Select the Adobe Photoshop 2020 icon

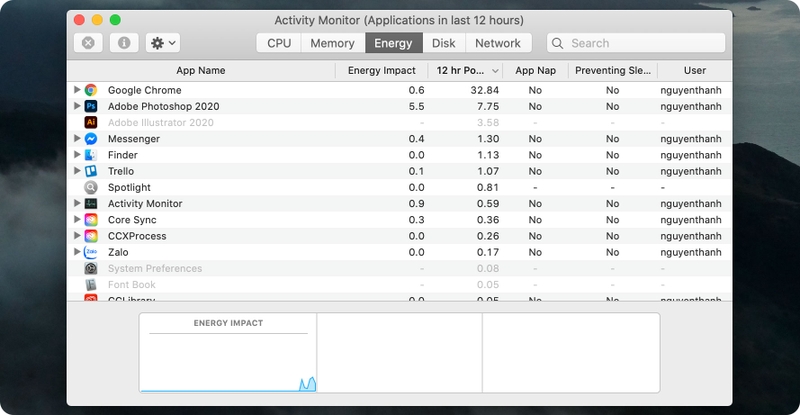[91, 106]
